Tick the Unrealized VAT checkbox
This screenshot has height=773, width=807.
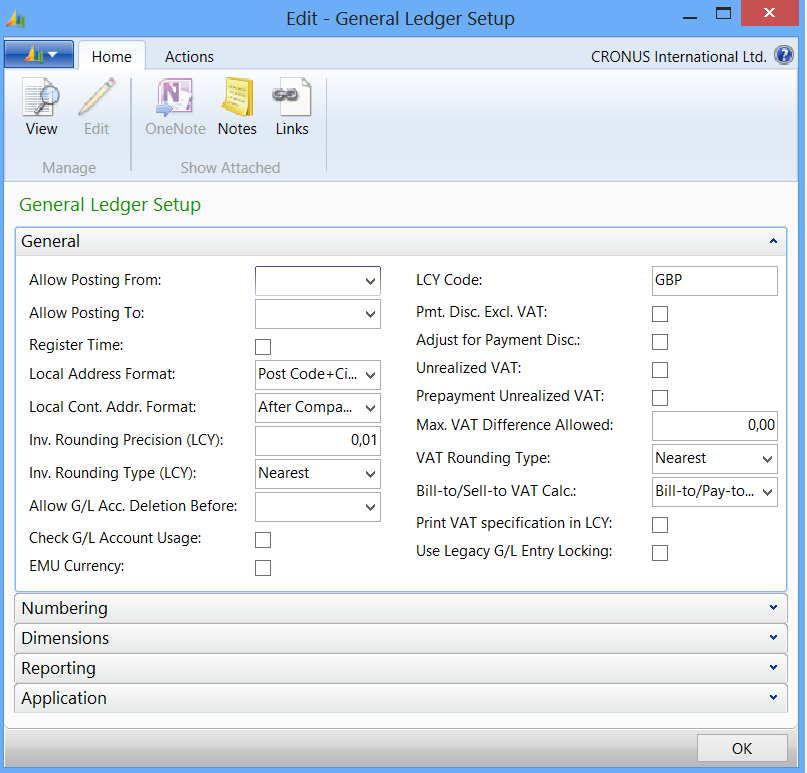point(660,370)
